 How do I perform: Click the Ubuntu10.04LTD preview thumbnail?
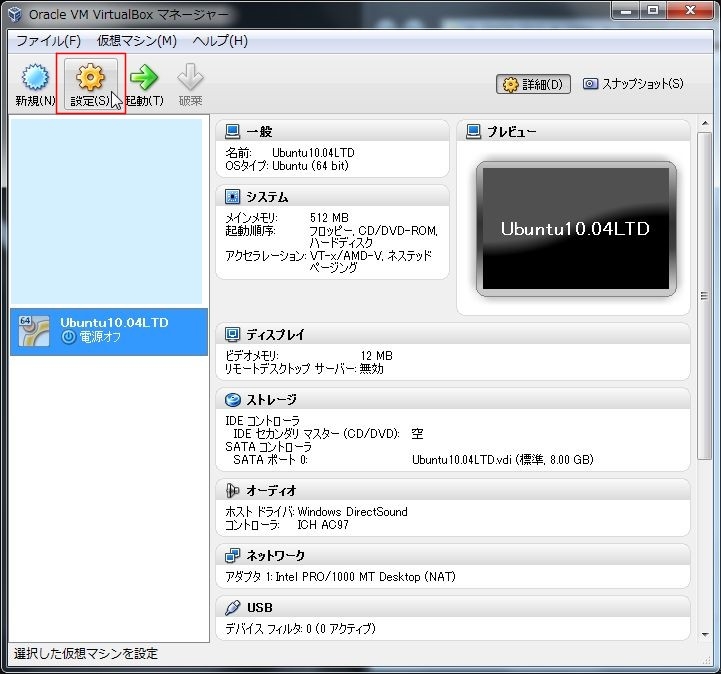pyautogui.click(x=576, y=228)
